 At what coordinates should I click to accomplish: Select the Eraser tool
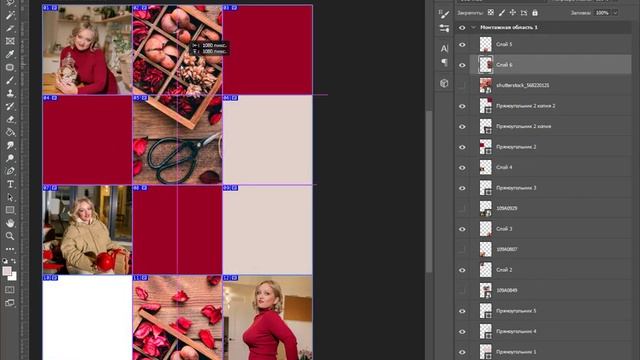pyautogui.click(x=10, y=119)
